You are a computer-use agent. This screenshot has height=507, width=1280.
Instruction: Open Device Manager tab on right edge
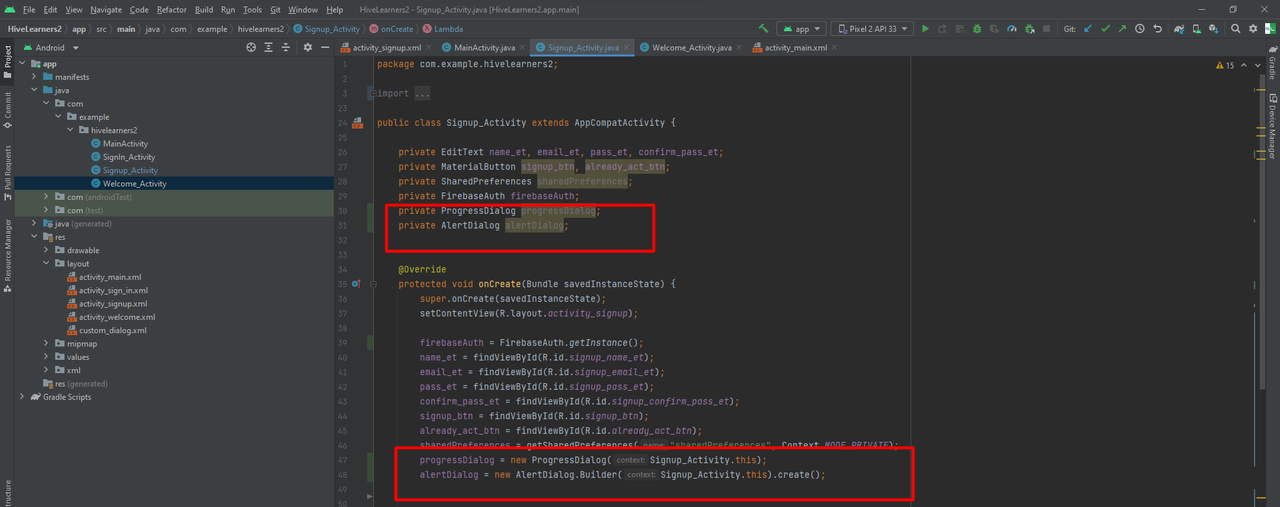pos(1272,125)
